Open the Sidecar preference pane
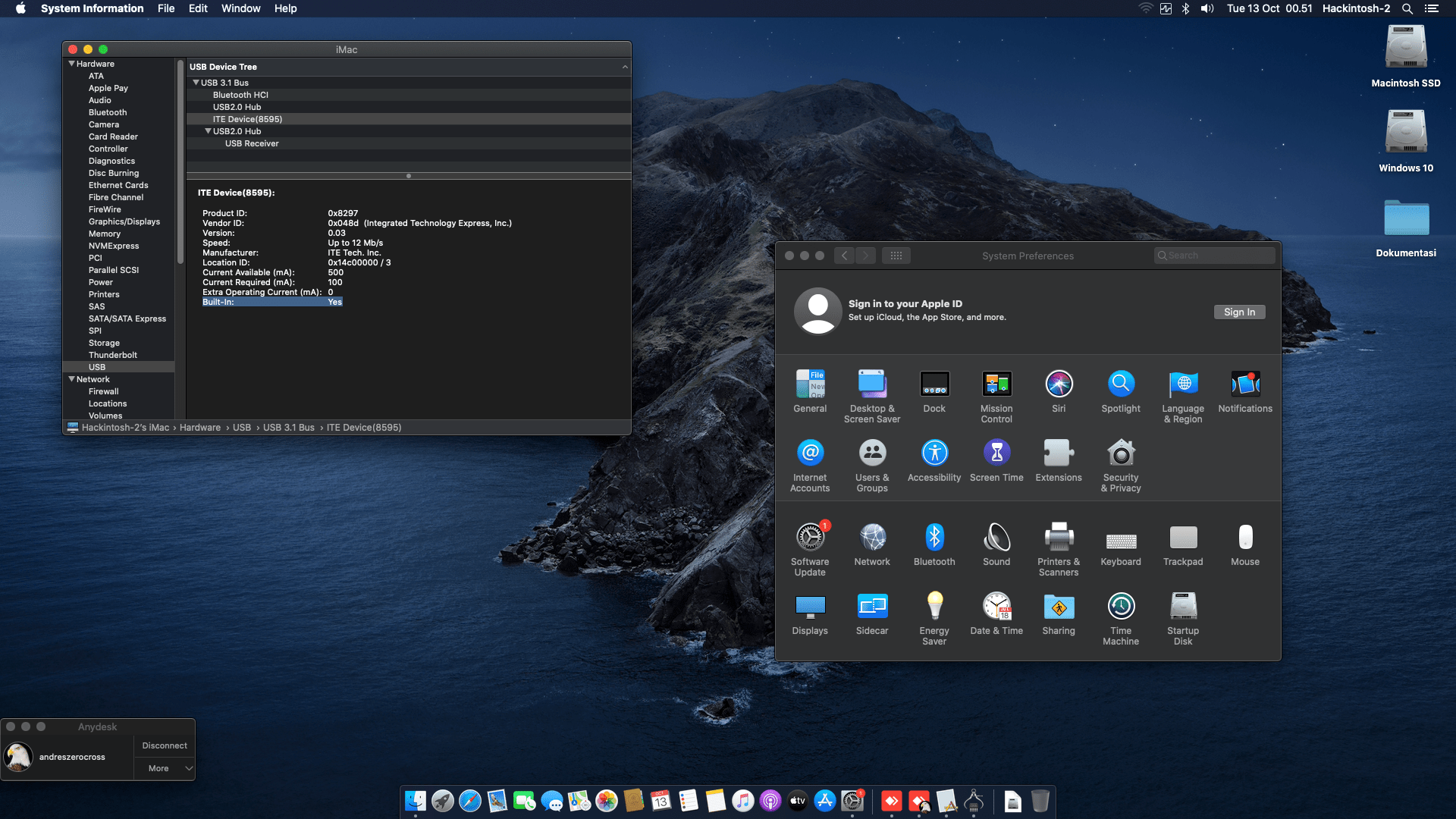The image size is (1456, 819). (x=872, y=613)
